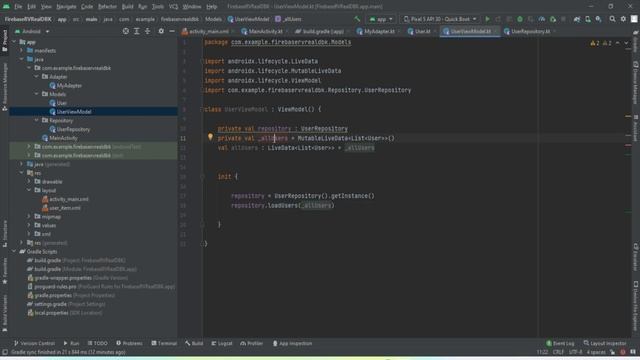Click the UserViewModel breadcrumb in navigation bar
The width and height of the screenshot is (640, 360).
click(249, 19)
